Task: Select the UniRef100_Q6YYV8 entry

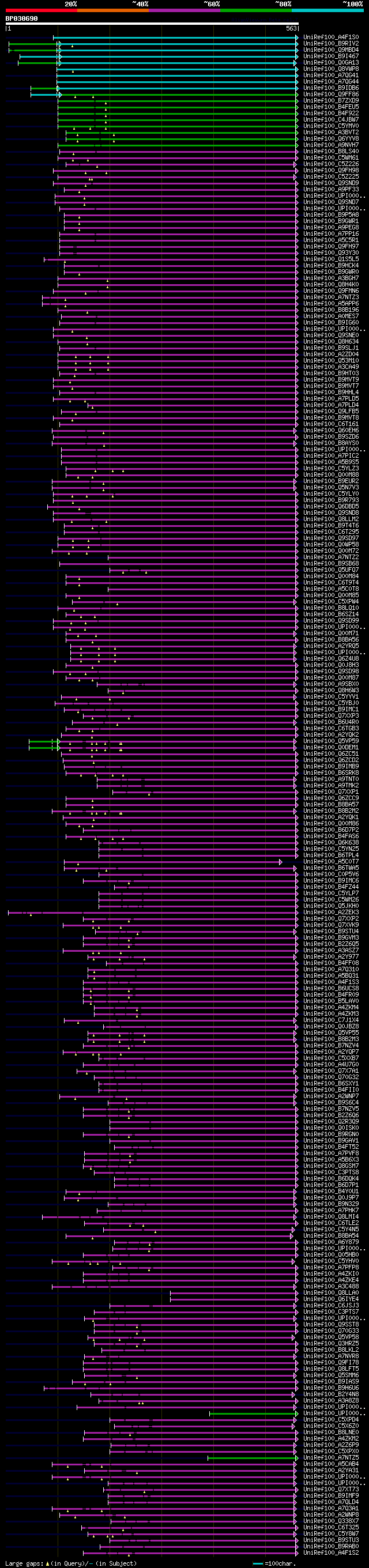Action: coord(332,139)
